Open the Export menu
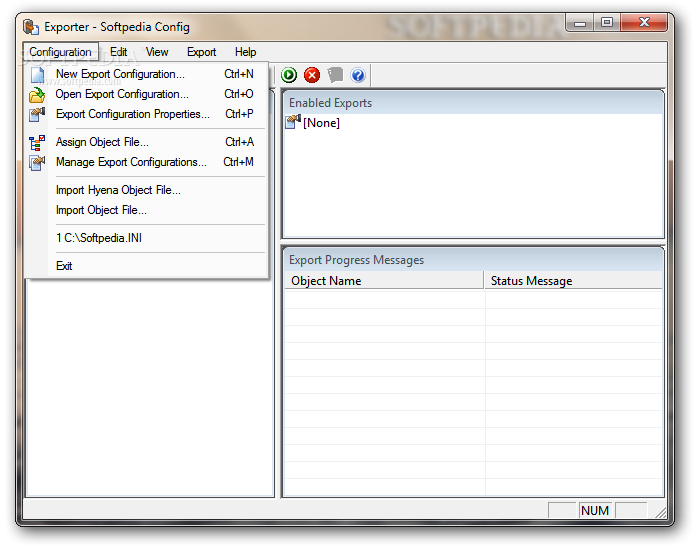The height and width of the screenshot is (547, 695). 201,52
